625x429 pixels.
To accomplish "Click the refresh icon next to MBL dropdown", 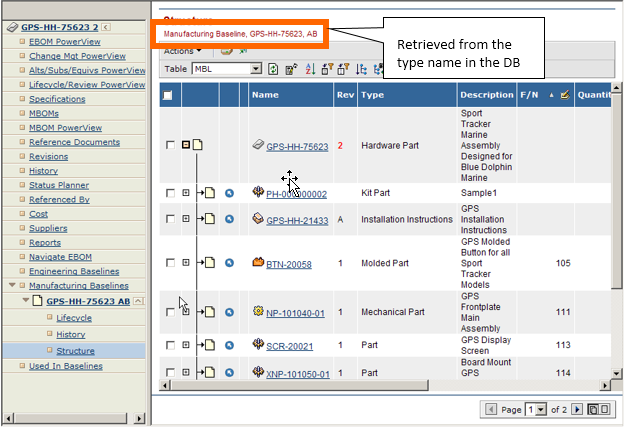I will click(273, 69).
